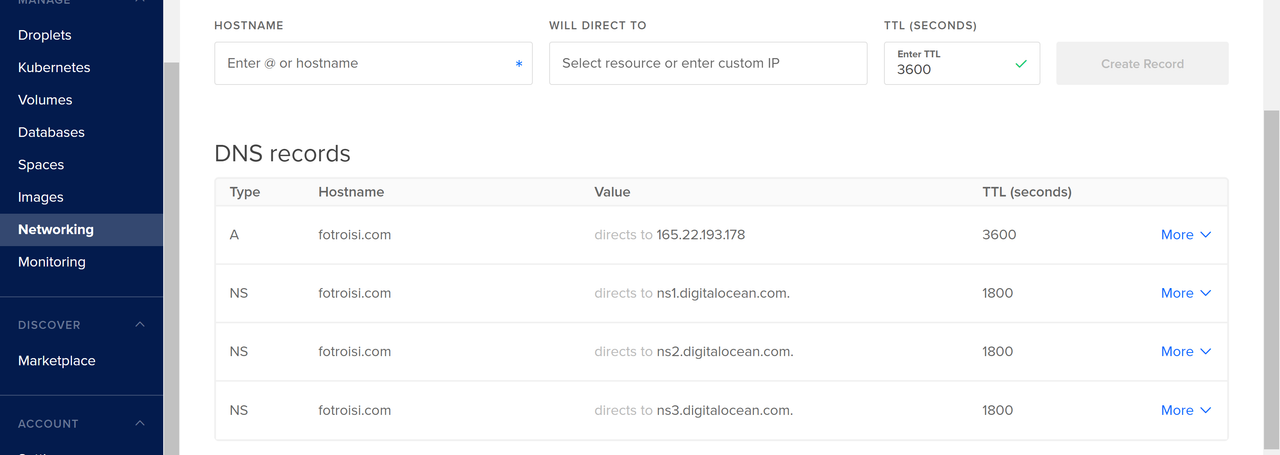This screenshot has height=455, width=1280.
Task: Click the TTL seconds input field
Action: point(950,70)
